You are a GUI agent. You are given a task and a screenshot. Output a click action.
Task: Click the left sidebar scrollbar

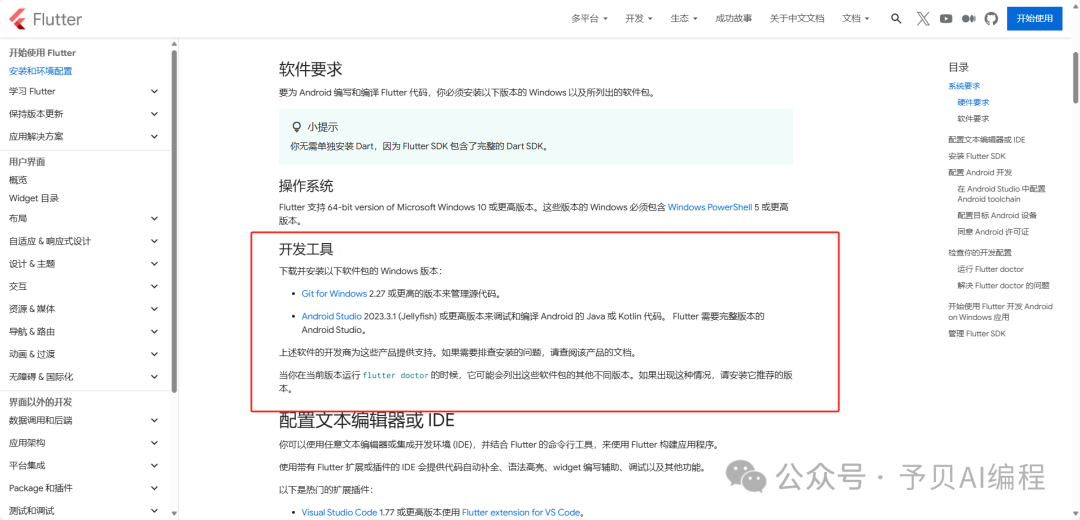[x=174, y=220]
